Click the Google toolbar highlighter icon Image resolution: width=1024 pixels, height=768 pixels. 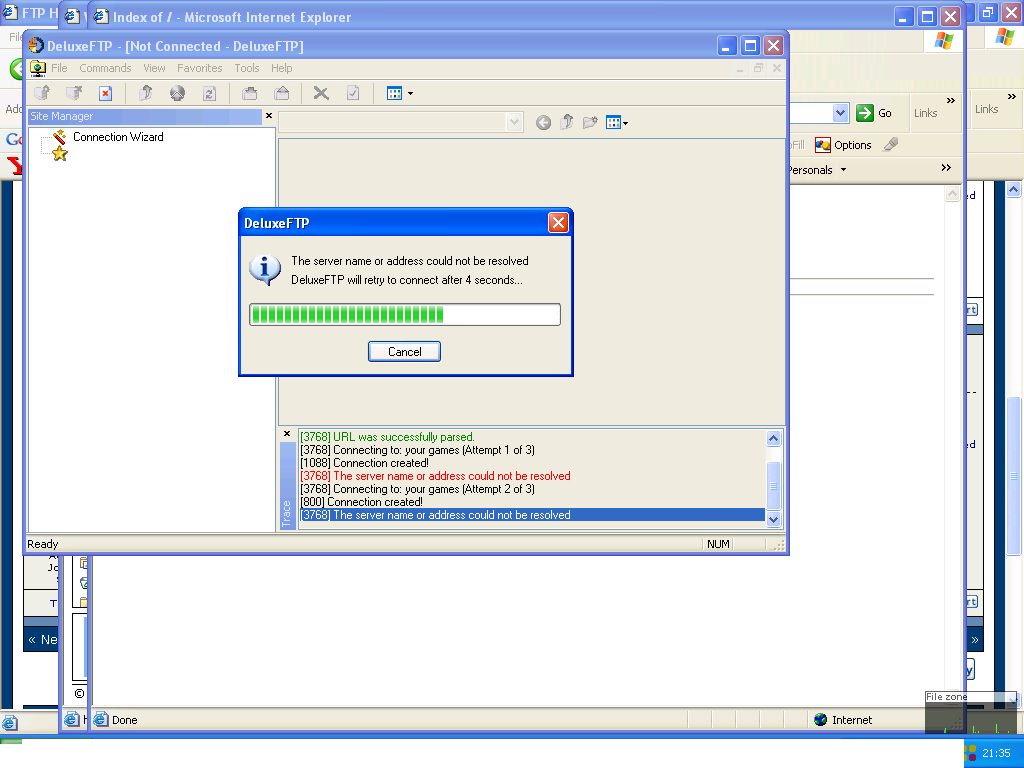(x=890, y=145)
